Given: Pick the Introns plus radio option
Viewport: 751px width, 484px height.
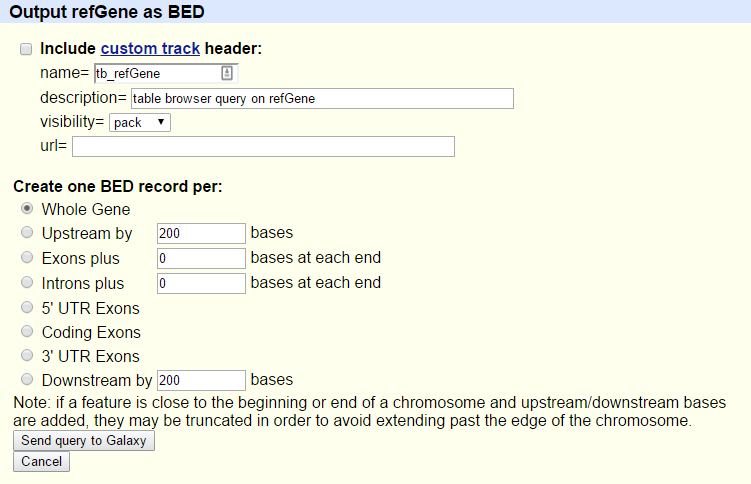Looking at the screenshot, I should click(27, 282).
